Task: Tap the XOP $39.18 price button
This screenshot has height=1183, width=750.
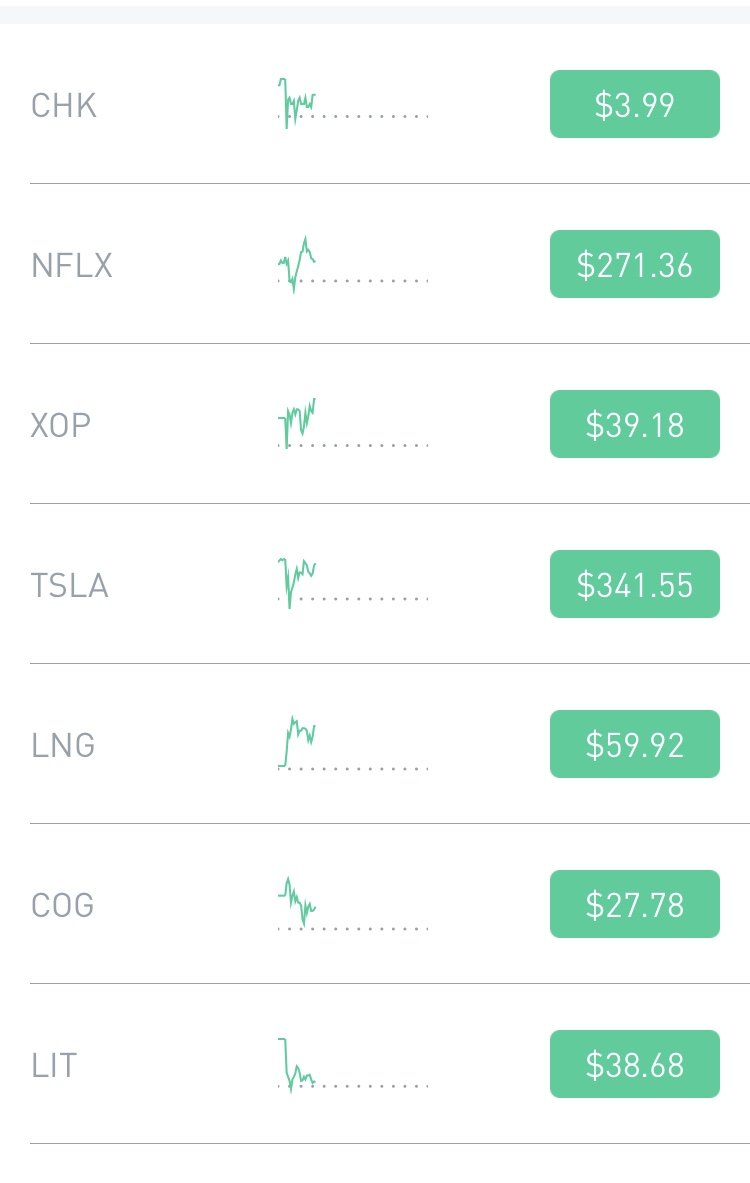Action: point(635,424)
